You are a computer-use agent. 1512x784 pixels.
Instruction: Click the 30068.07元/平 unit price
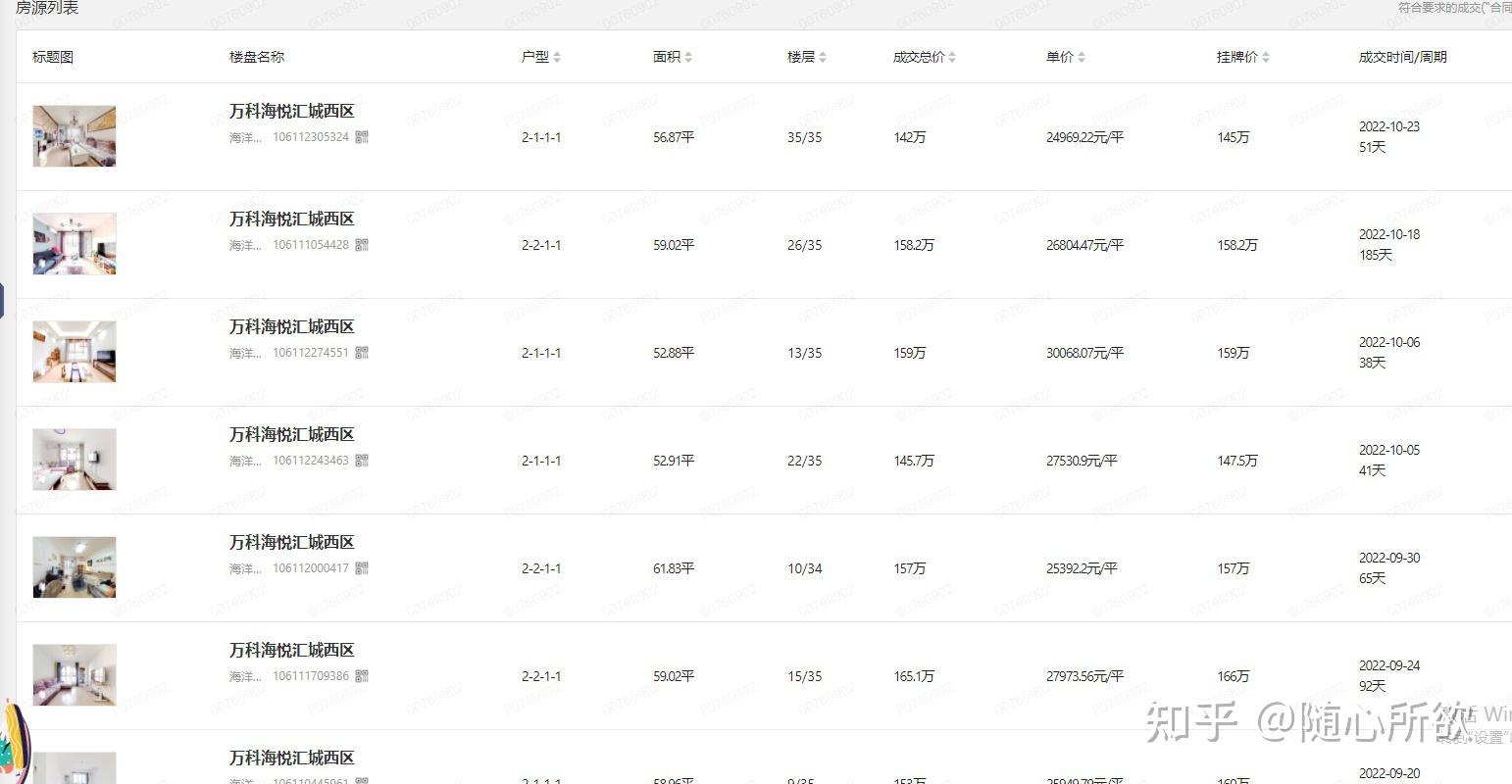point(1084,354)
